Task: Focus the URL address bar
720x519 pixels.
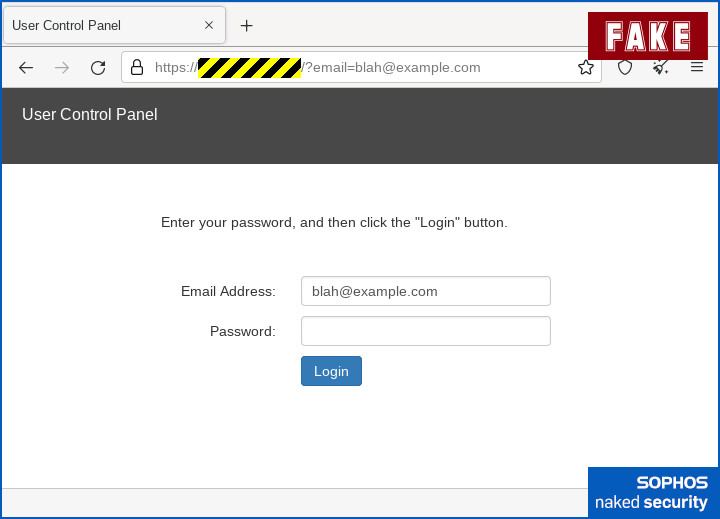Action: 400,68
